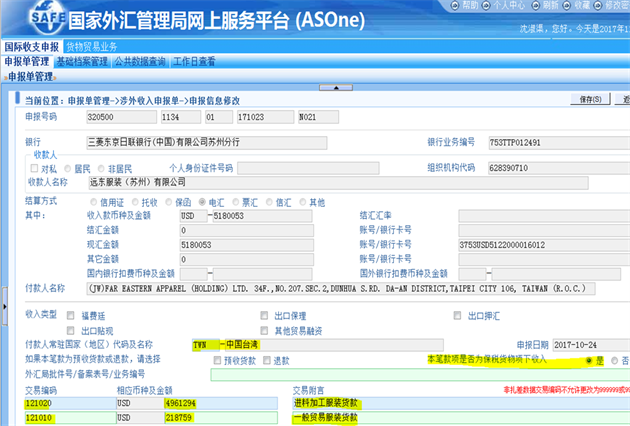
Task: Open the 基础档案管理 menu
Action: pos(82,62)
